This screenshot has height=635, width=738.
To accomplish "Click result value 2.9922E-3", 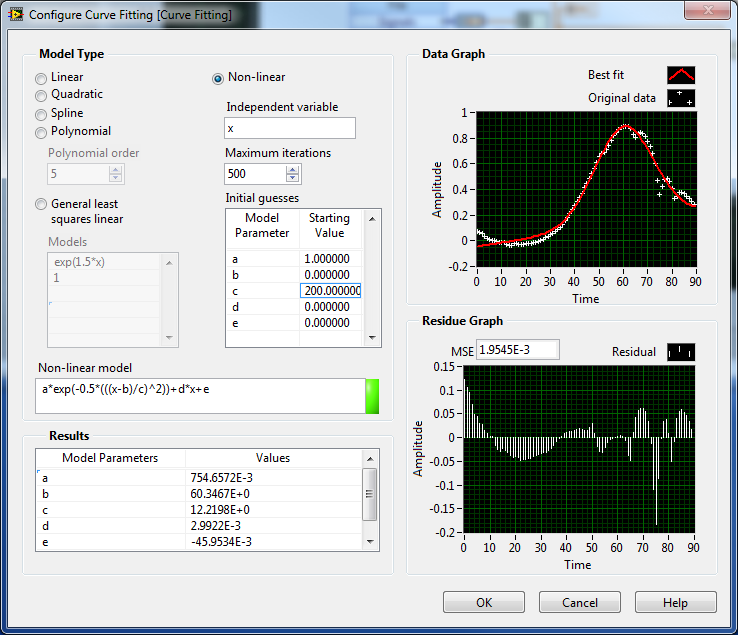I will (274, 526).
